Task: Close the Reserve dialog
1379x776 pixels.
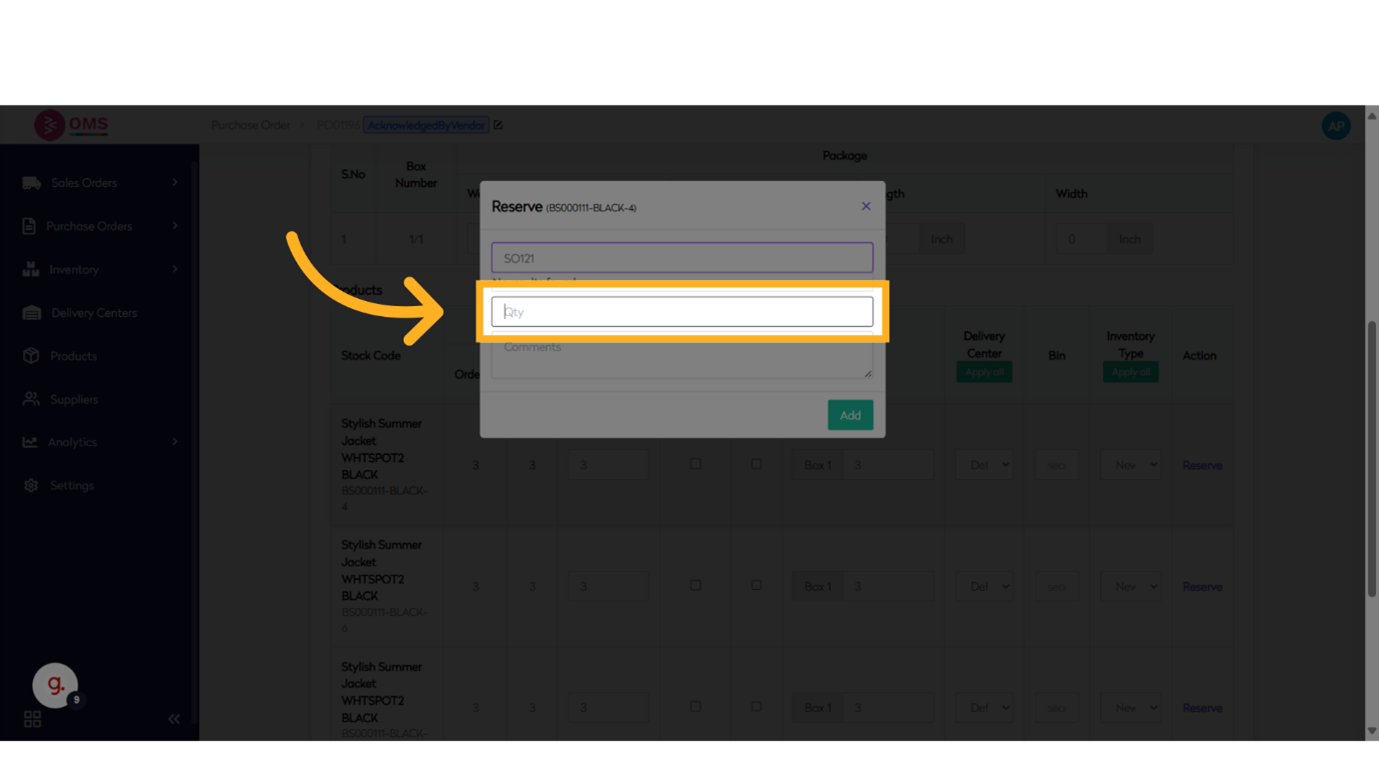Action: [x=866, y=206]
